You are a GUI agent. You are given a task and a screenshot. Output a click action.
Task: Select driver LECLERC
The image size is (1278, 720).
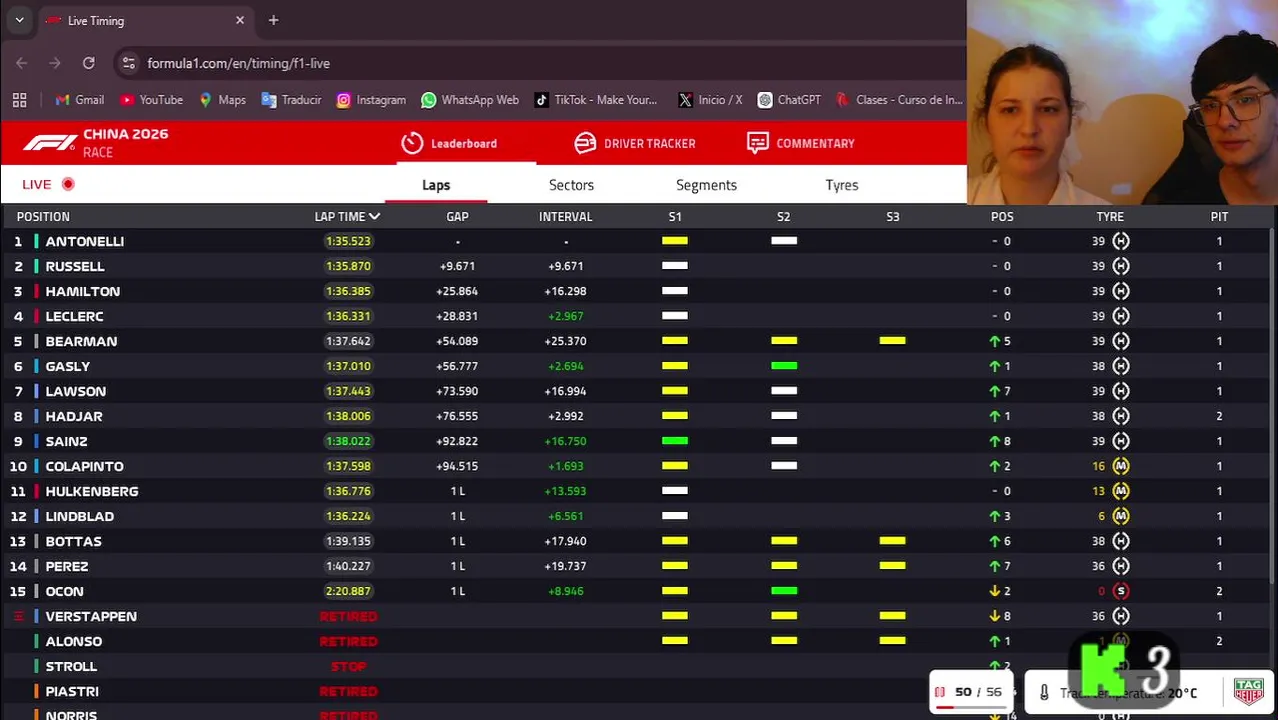click(x=75, y=316)
